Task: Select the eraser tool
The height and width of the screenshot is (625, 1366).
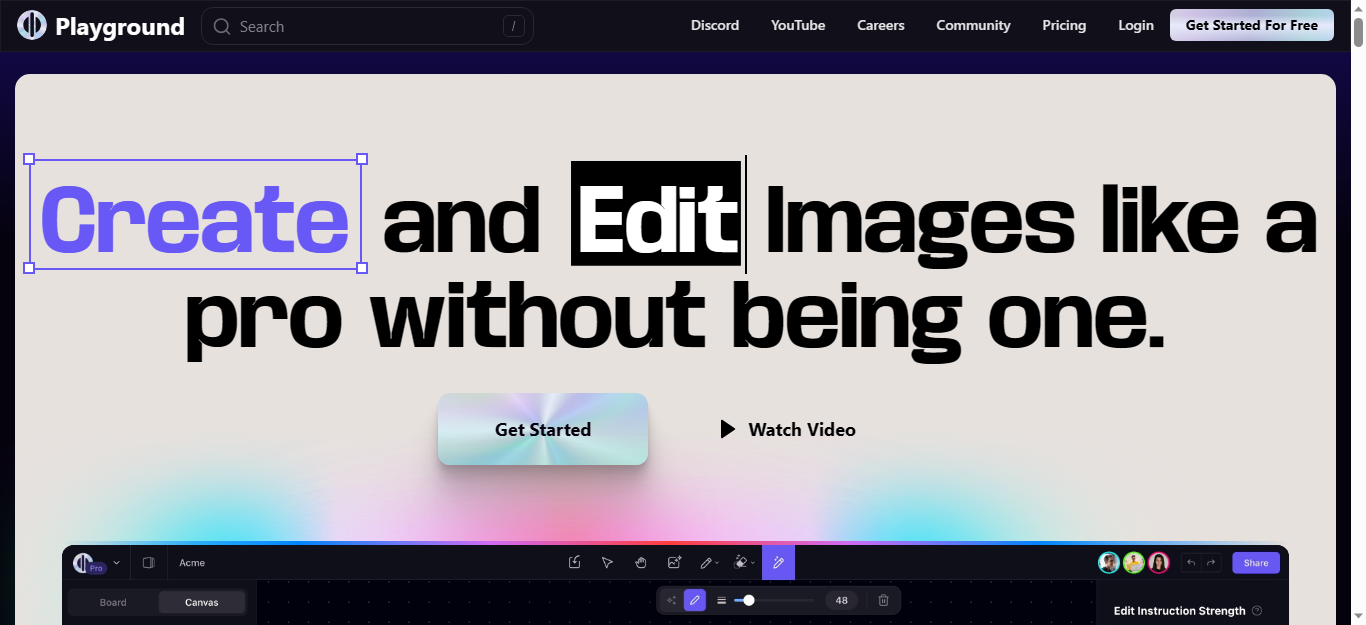Action: (x=741, y=563)
